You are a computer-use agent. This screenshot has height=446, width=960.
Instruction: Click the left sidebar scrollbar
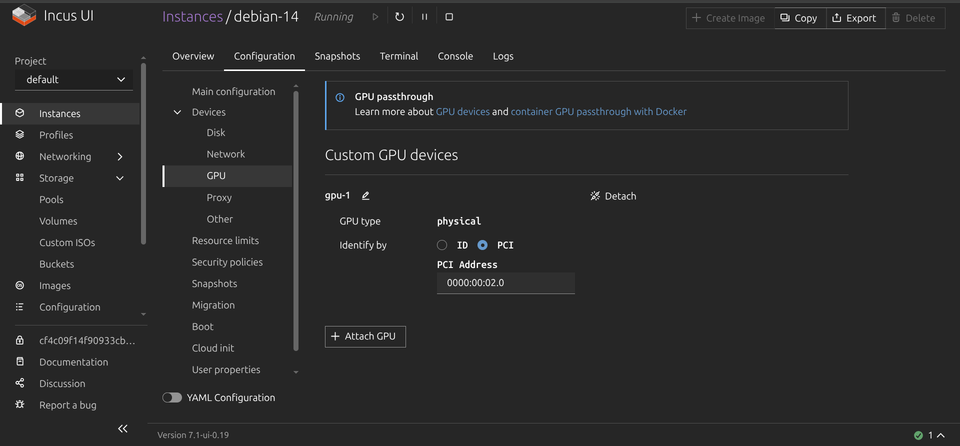click(x=143, y=153)
